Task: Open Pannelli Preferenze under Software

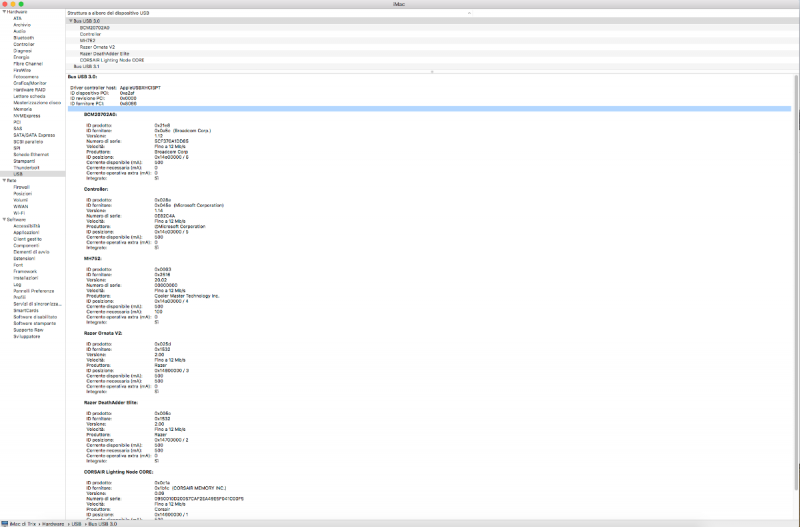Action: click(x=34, y=291)
